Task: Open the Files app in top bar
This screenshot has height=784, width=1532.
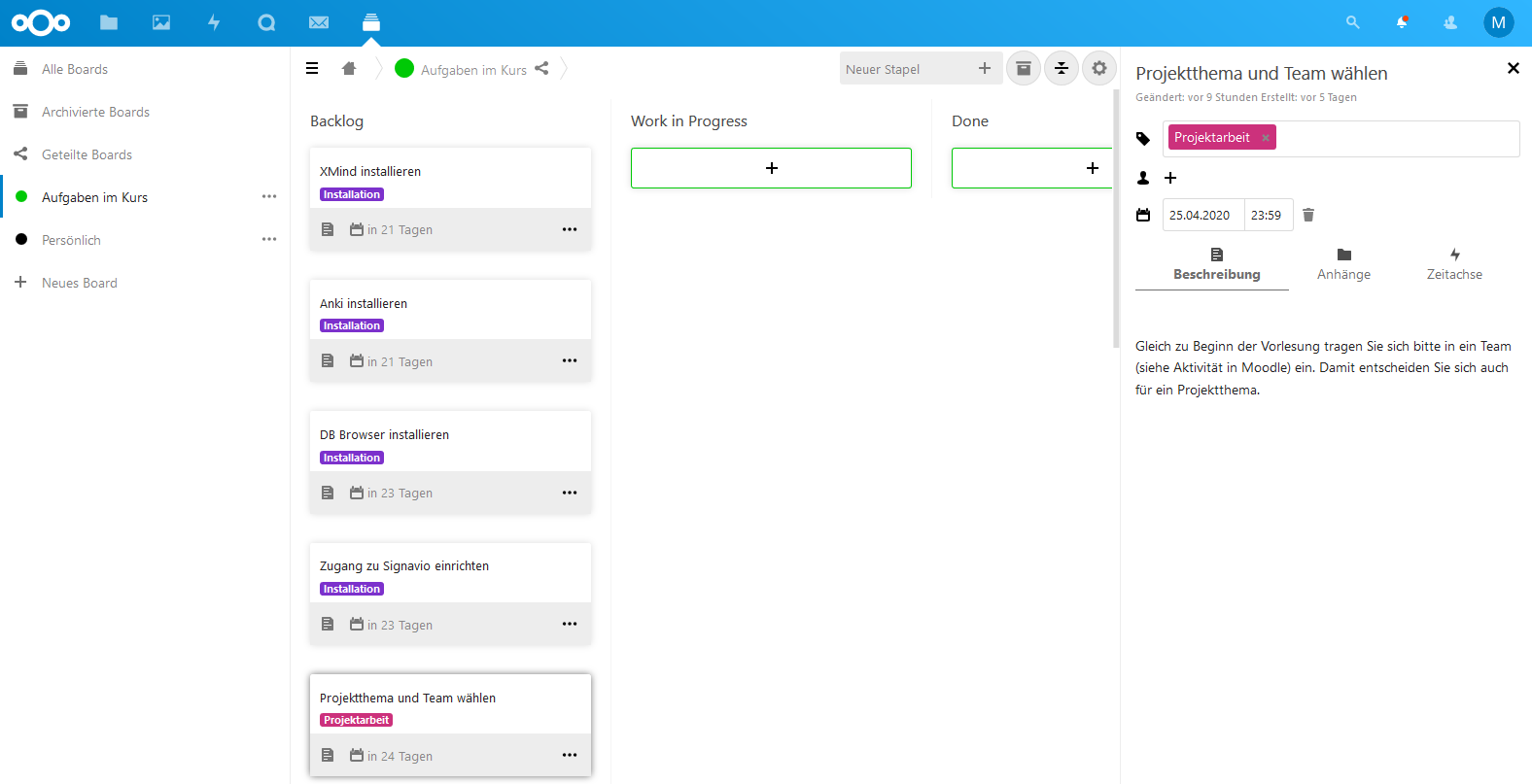Action: pyautogui.click(x=109, y=22)
